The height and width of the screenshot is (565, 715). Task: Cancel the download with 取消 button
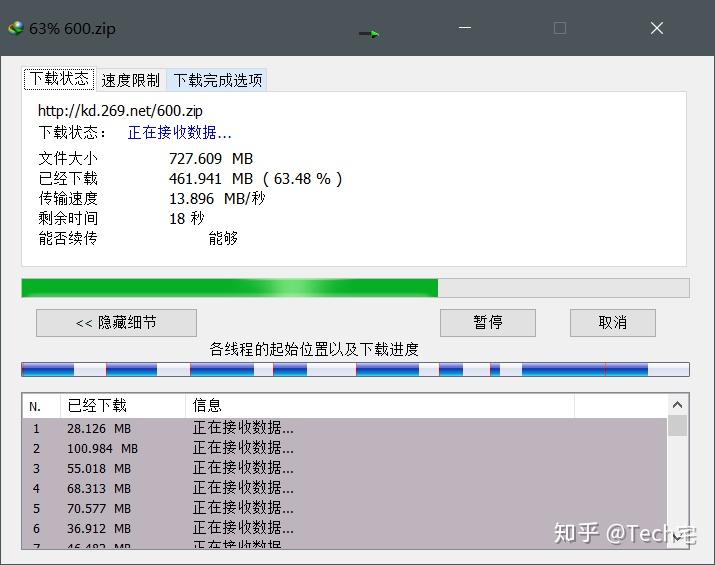click(x=612, y=323)
